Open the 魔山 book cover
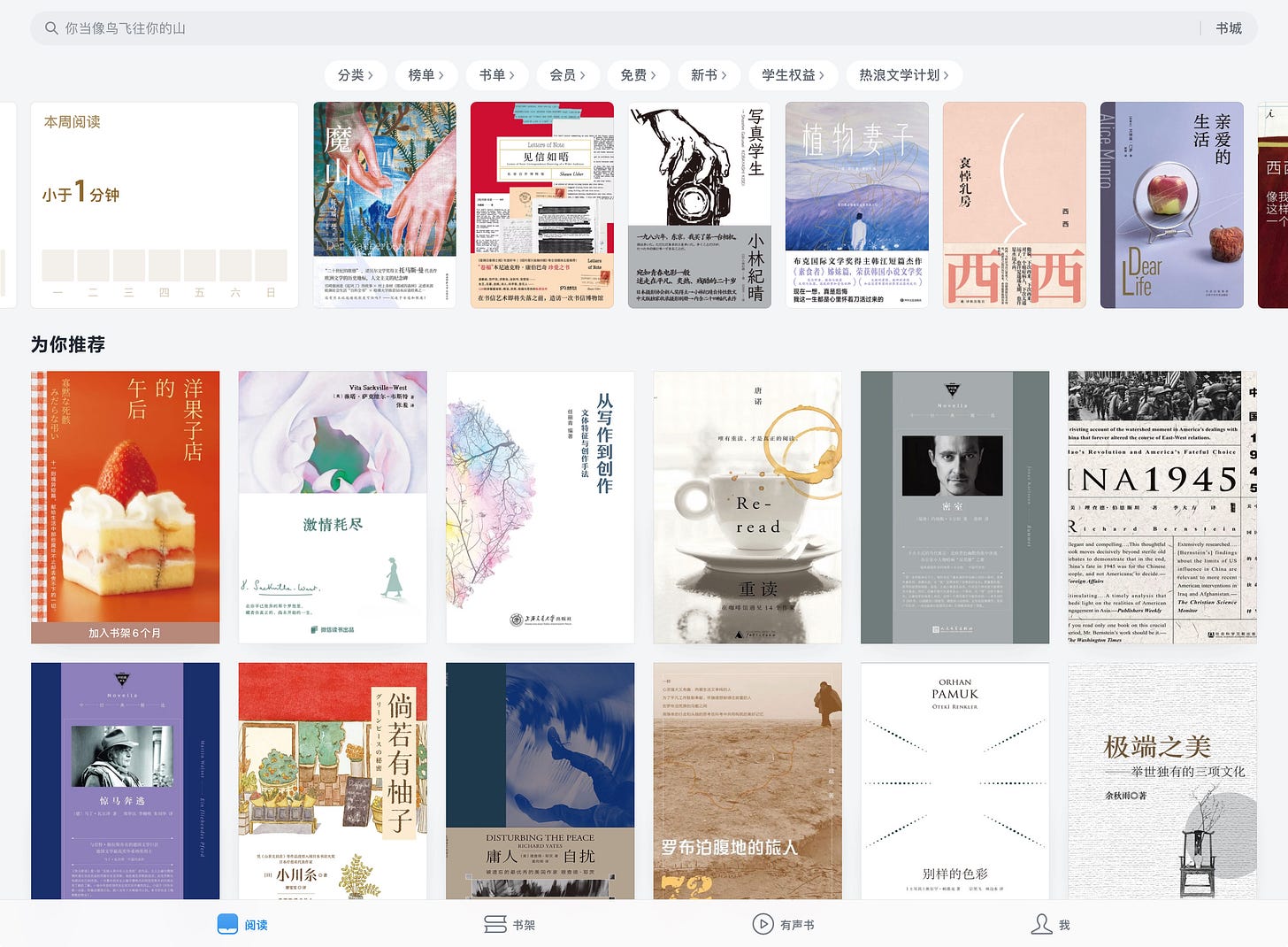 (x=385, y=205)
